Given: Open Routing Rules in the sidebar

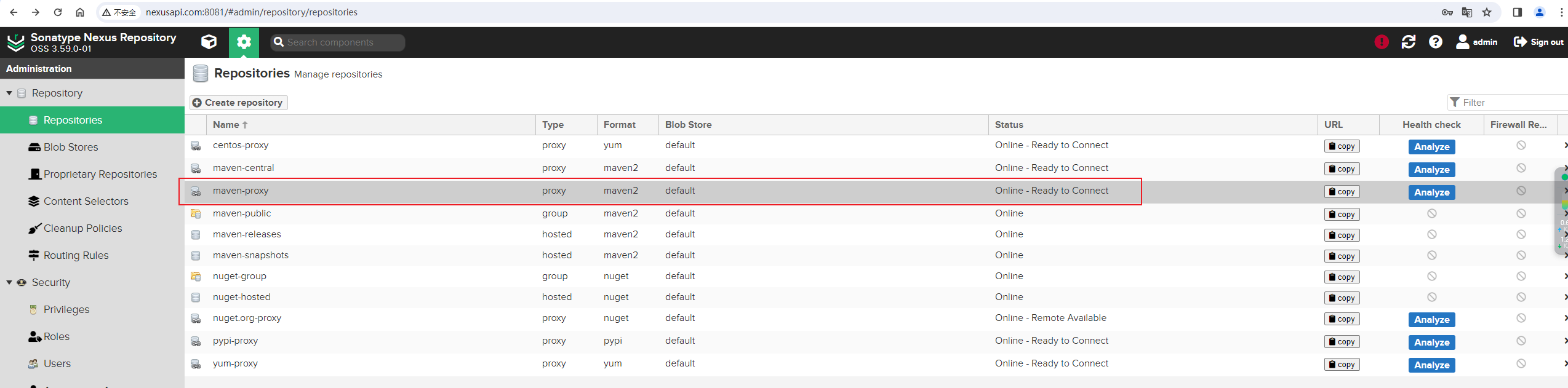Looking at the screenshot, I should coord(92,255).
